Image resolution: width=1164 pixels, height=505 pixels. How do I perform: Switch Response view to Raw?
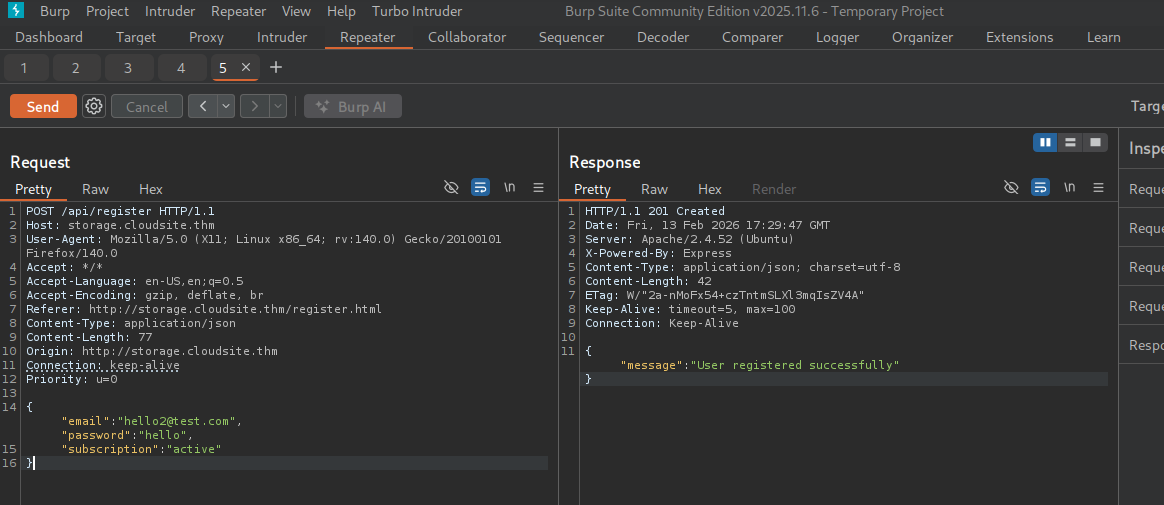pyautogui.click(x=654, y=189)
